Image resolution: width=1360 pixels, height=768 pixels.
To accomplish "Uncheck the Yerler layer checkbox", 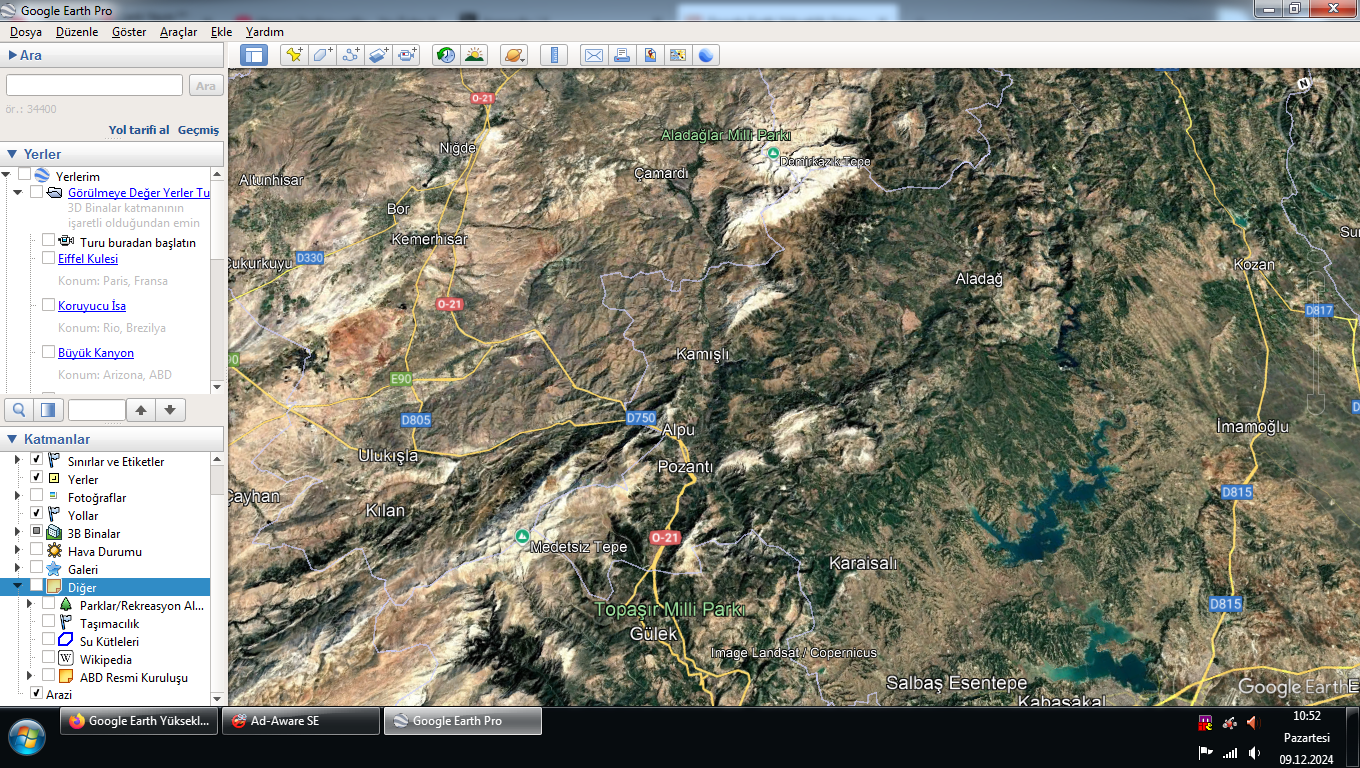I will (x=37, y=478).
